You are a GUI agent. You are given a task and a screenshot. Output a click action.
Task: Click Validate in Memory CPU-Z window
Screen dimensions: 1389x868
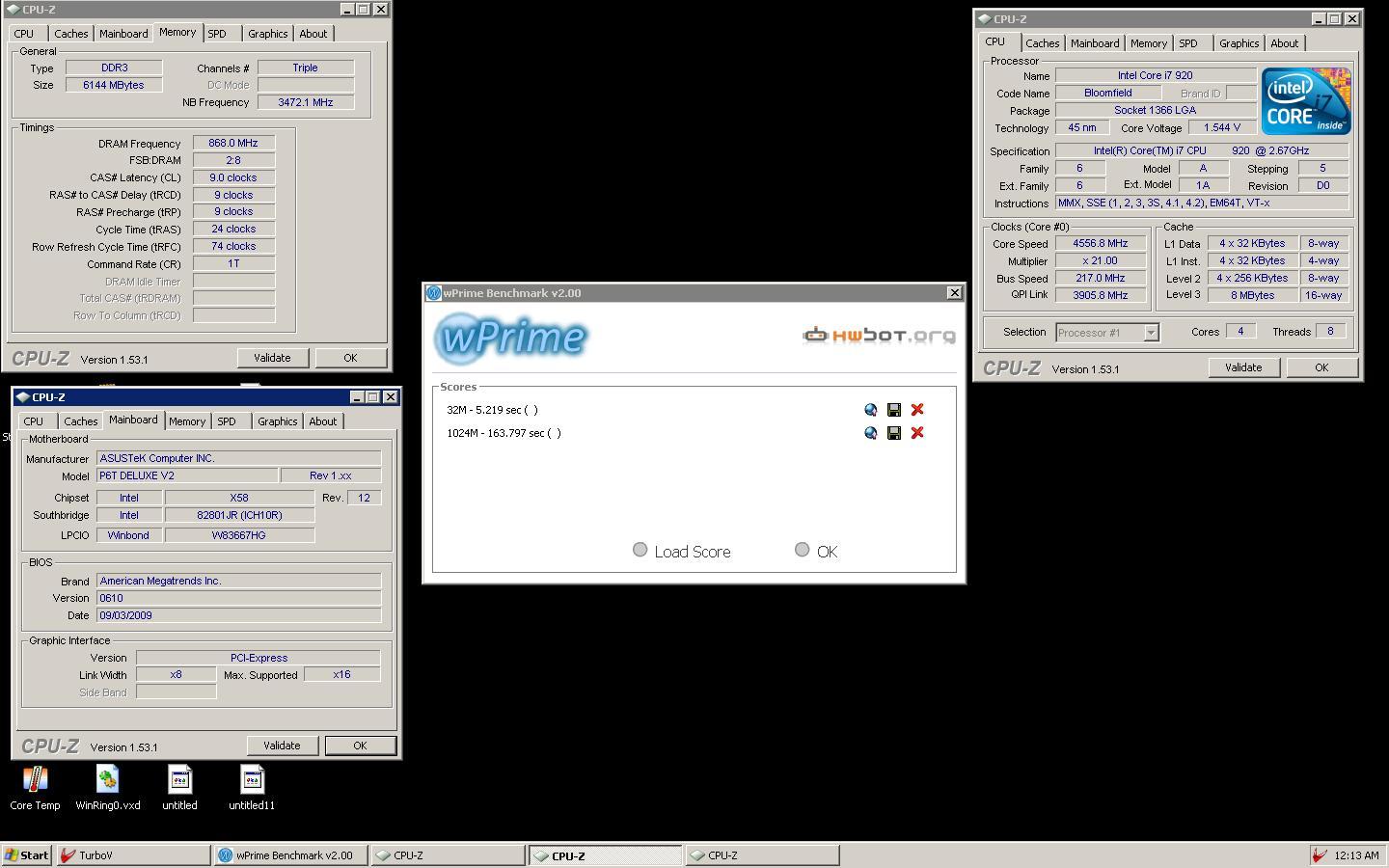click(272, 358)
